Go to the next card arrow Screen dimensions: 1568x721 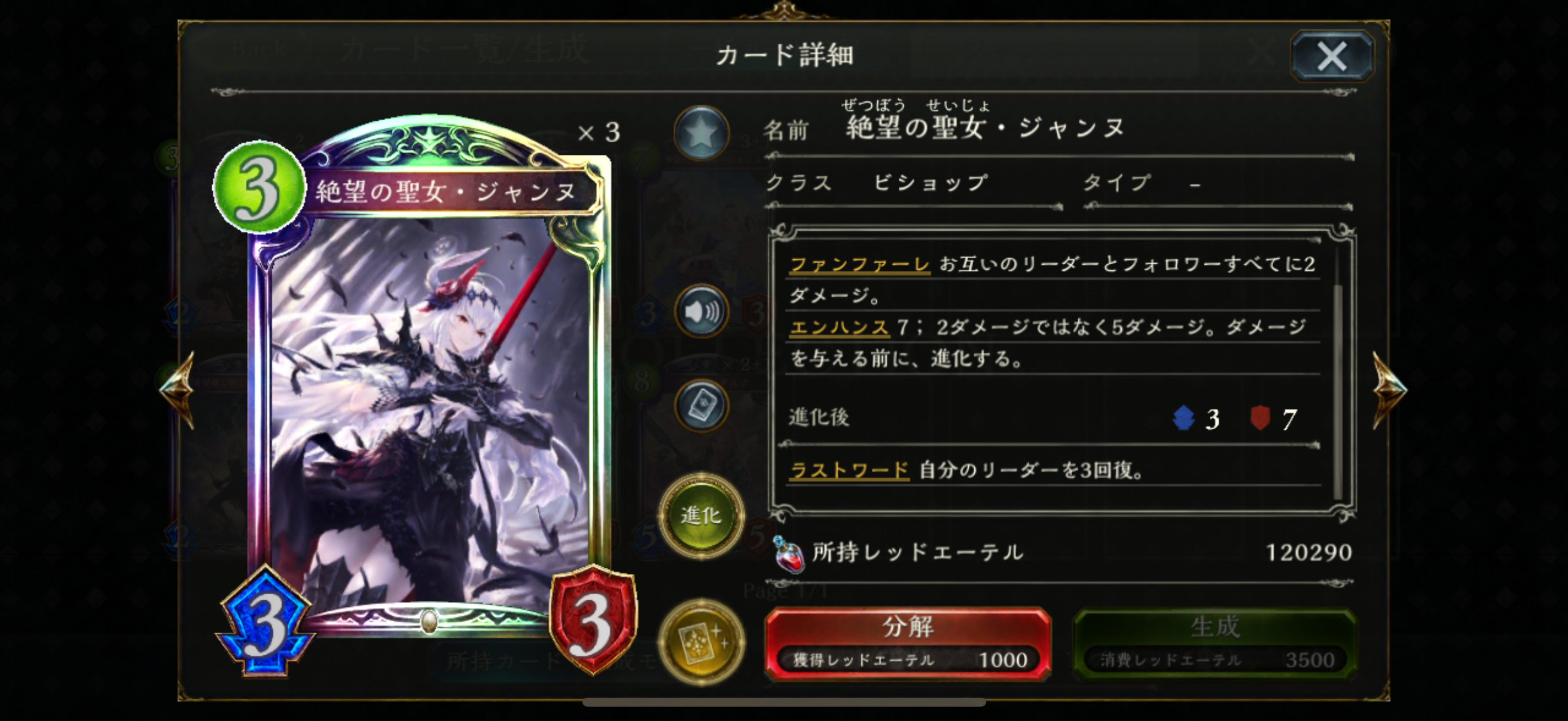[1390, 389]
